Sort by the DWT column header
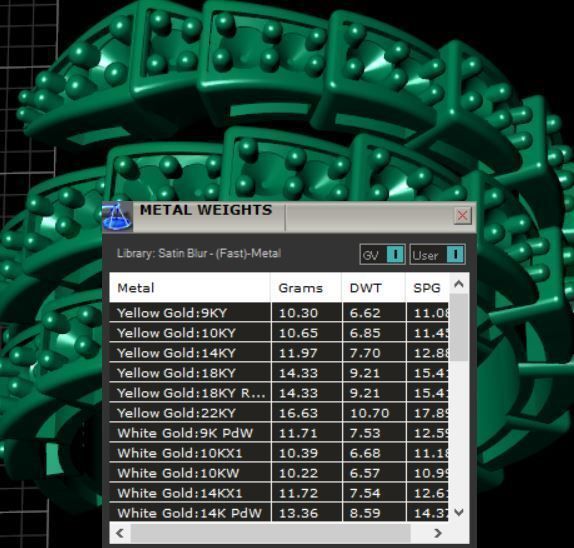Viewport: 574px width, 548px height. click(x=374, y=288)
